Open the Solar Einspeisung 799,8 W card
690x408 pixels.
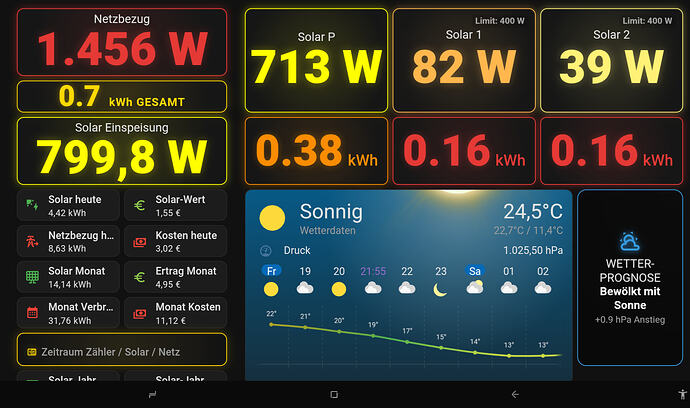(x=122, y=151)
